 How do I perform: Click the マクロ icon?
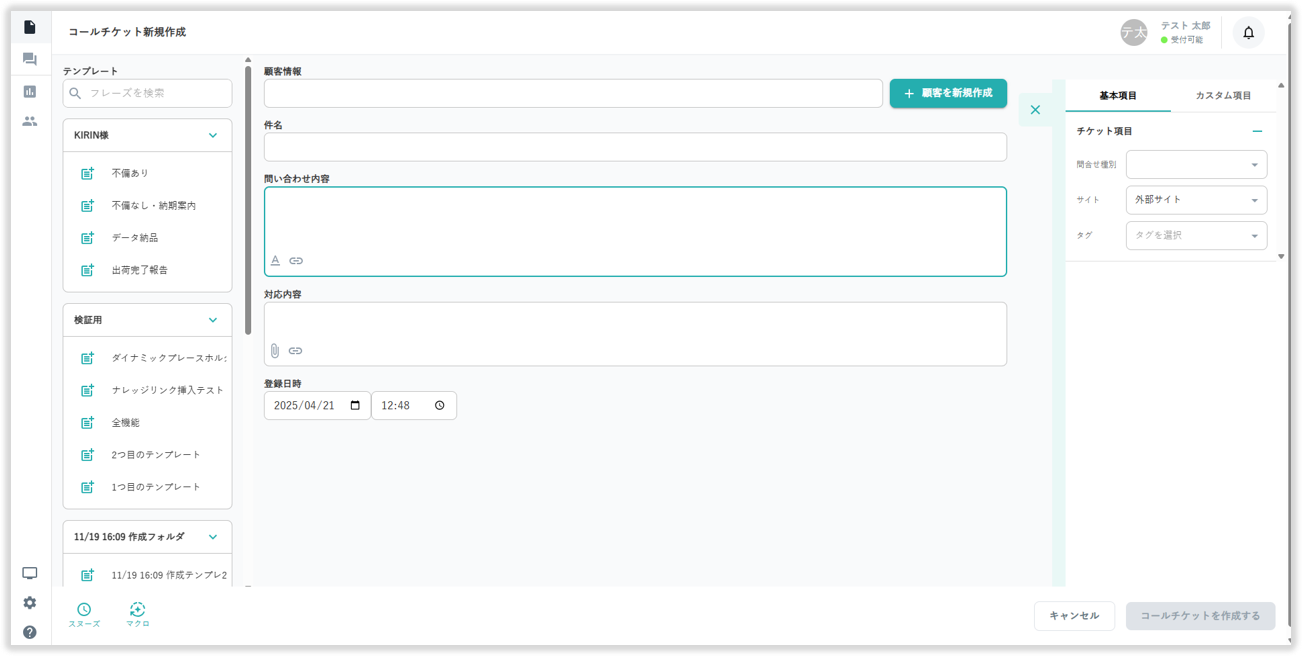[137, 610]
